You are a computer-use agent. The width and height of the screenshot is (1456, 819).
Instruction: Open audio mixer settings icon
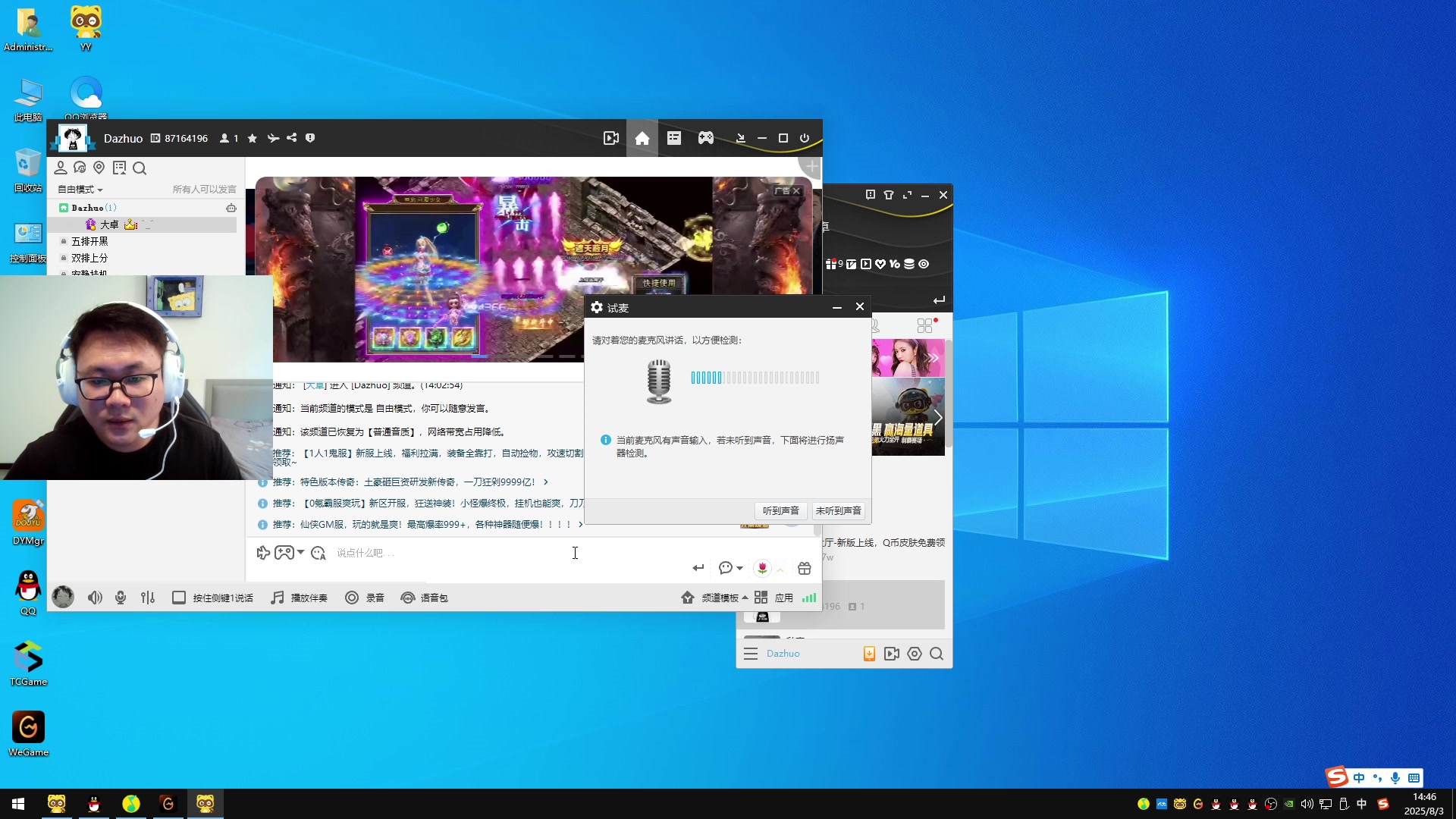pyautogui.click(x=148, y=598)
